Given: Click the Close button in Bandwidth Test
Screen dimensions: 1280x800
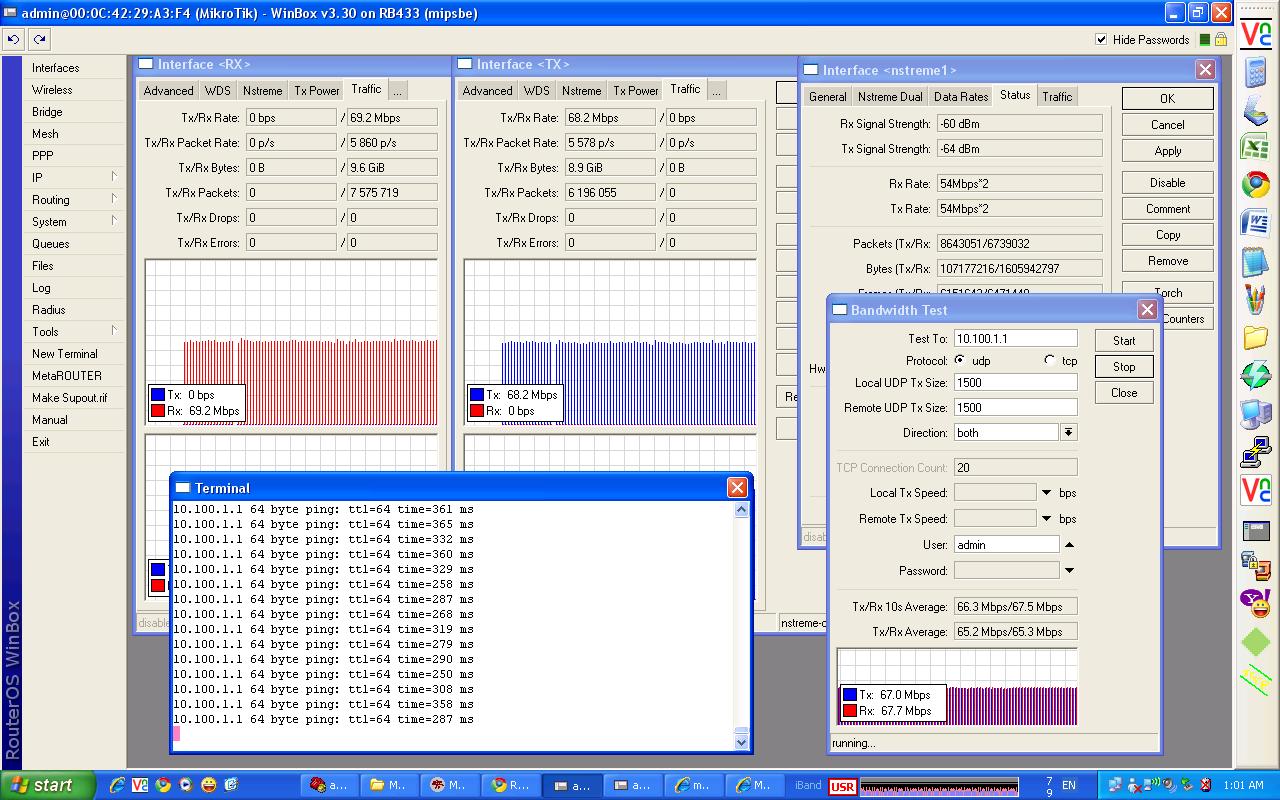Looking at the screenshot, I should tap(1124, 393).
